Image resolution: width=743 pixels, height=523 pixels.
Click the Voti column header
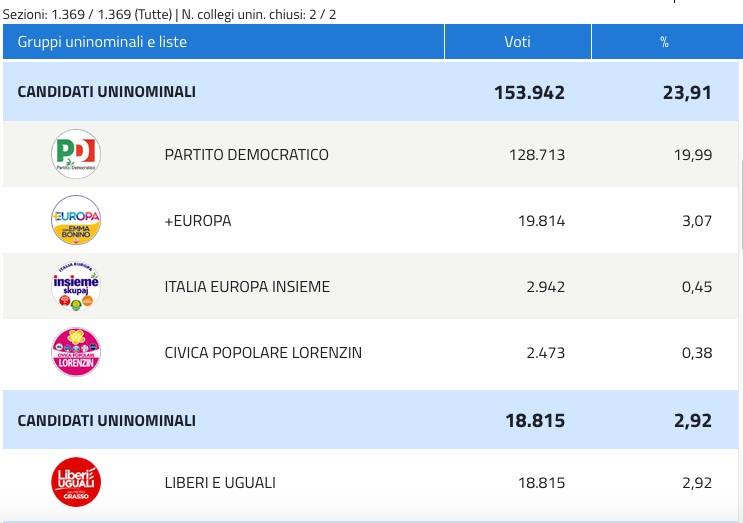click(x=517, y=42)
